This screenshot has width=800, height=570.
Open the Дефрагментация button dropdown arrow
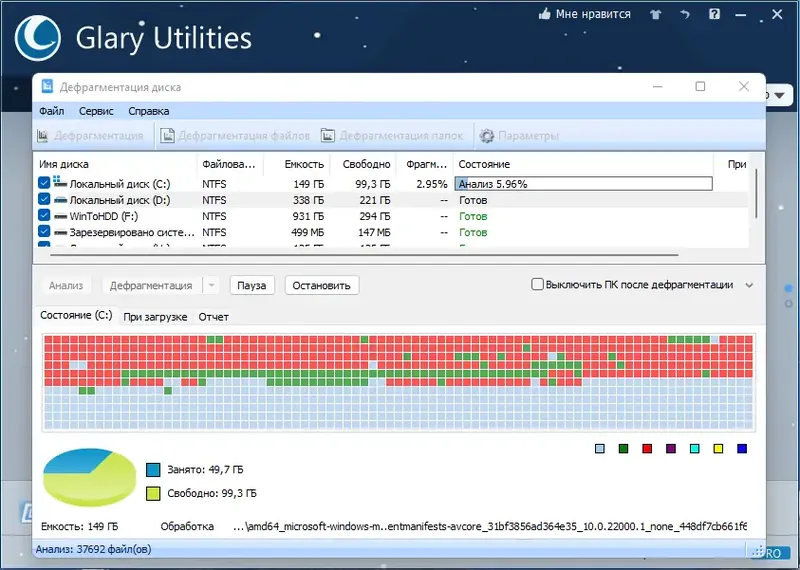(x=211, y=285)
